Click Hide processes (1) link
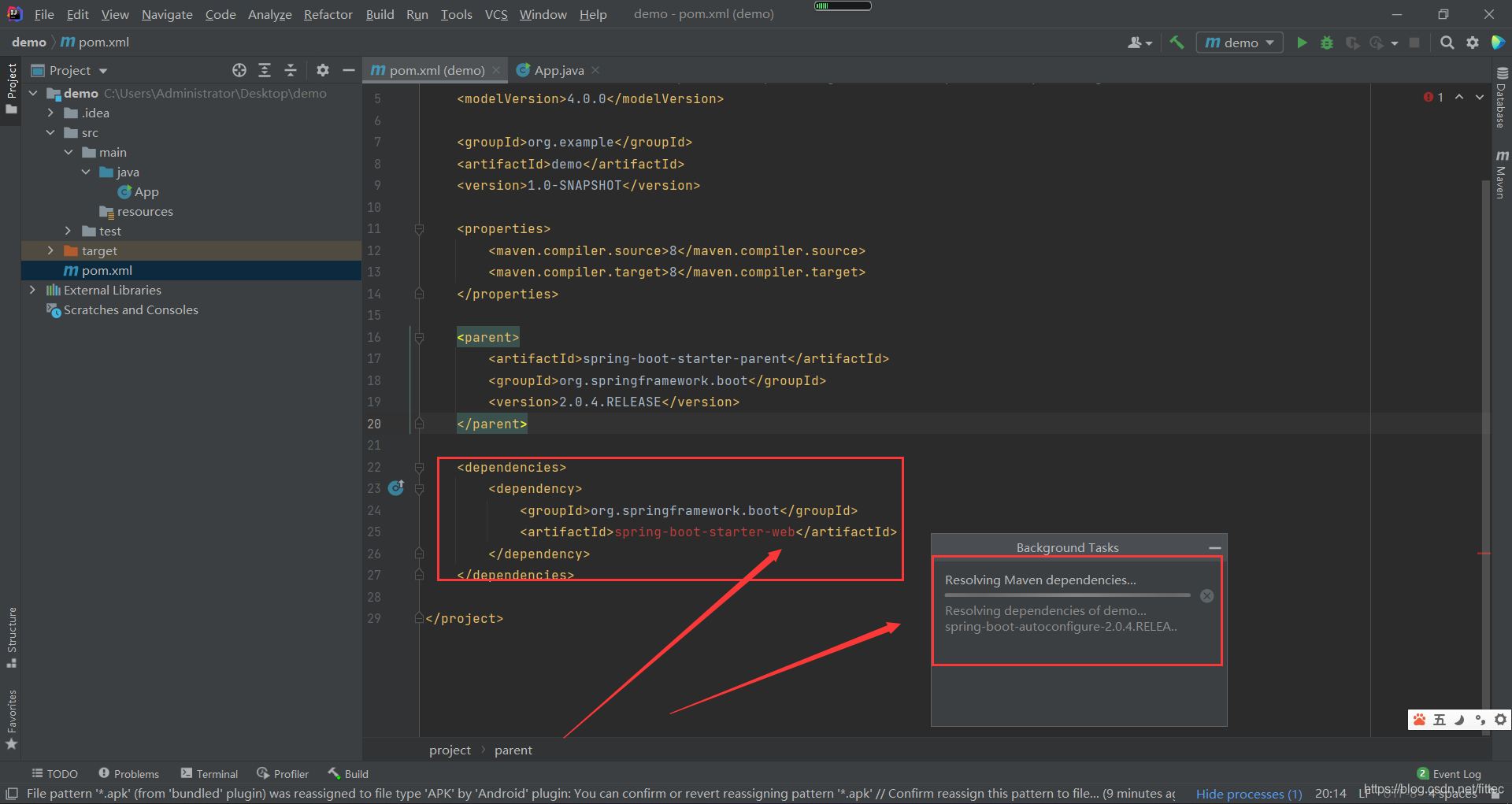Screen dimensions: 1512x804 (x=1249, y=794)
